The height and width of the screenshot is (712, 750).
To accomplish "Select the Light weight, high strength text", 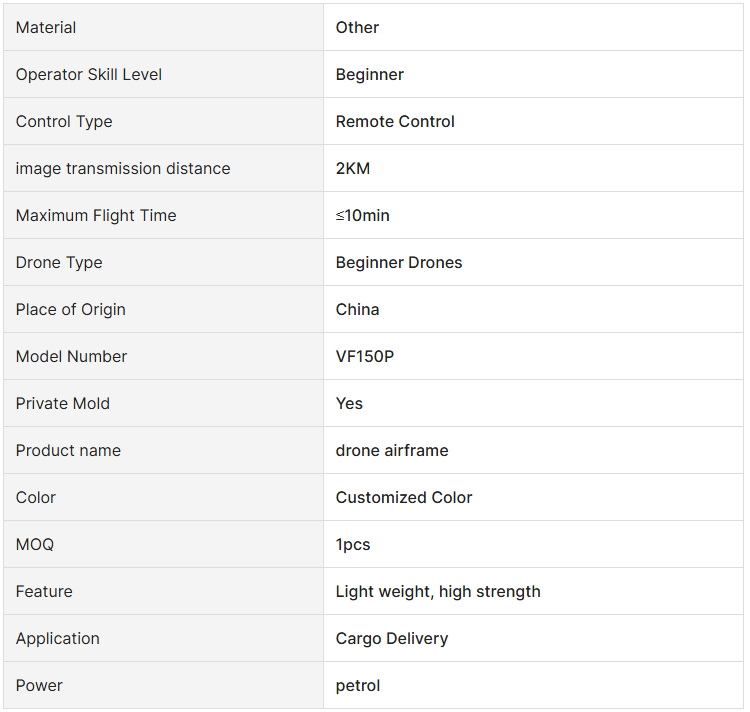I will 438,592.
